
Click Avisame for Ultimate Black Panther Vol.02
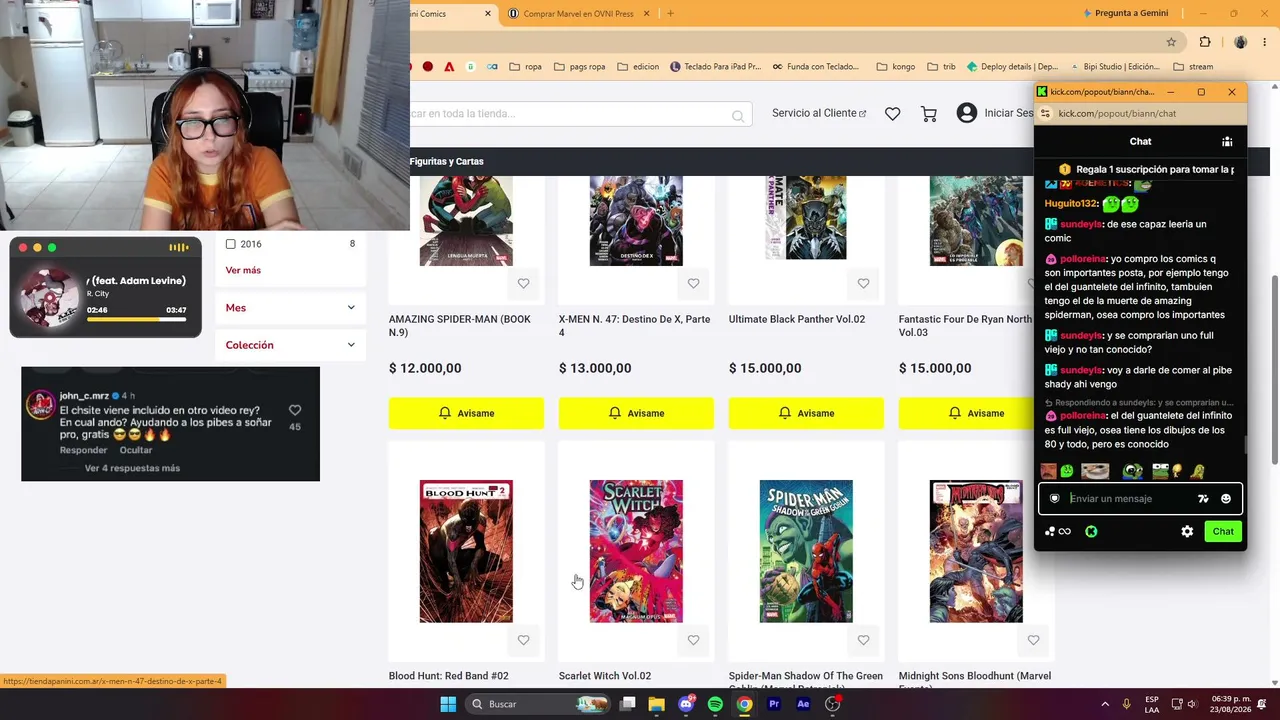[x=806, y=413]
